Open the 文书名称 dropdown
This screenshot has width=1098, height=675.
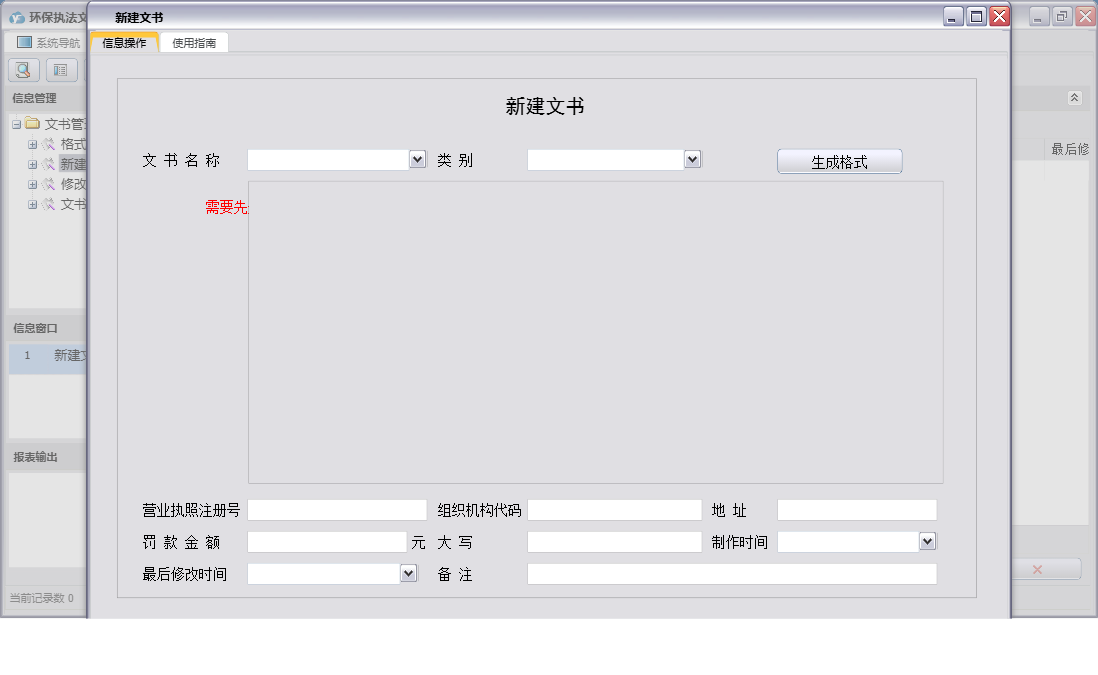point(418,159)
